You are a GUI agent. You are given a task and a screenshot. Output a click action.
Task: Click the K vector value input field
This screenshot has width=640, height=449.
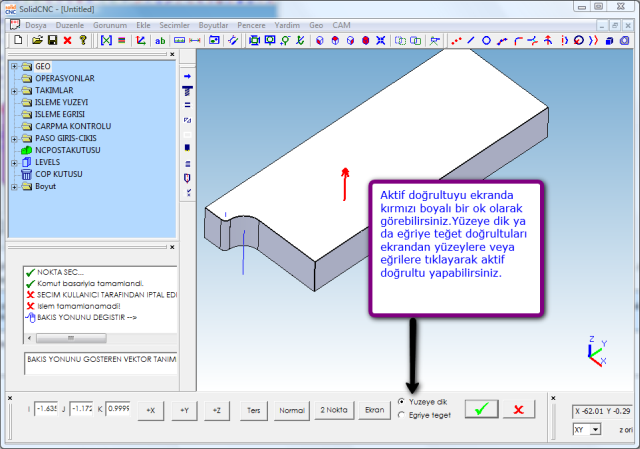pos(118,408)
